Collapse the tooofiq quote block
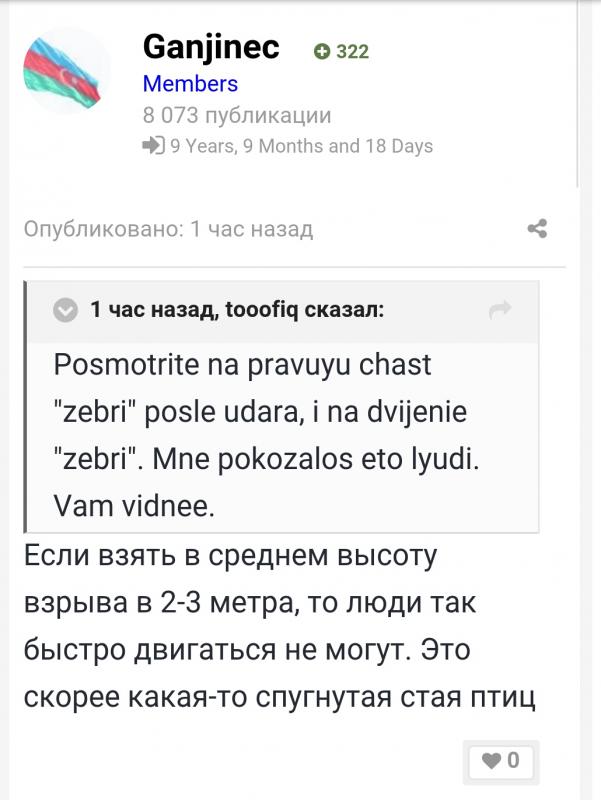 tap(65, 311)
